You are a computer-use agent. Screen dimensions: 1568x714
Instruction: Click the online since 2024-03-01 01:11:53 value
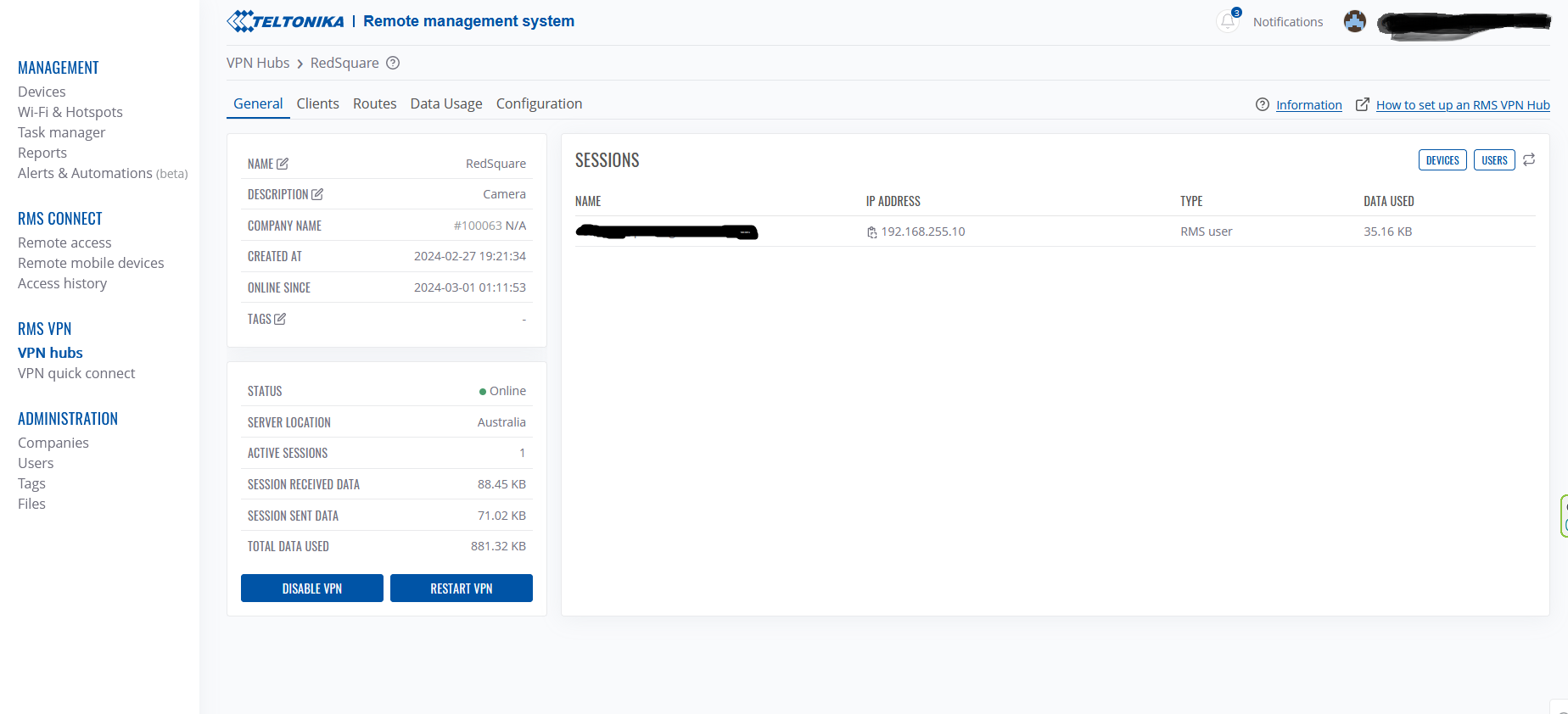(x=470, y=287)
